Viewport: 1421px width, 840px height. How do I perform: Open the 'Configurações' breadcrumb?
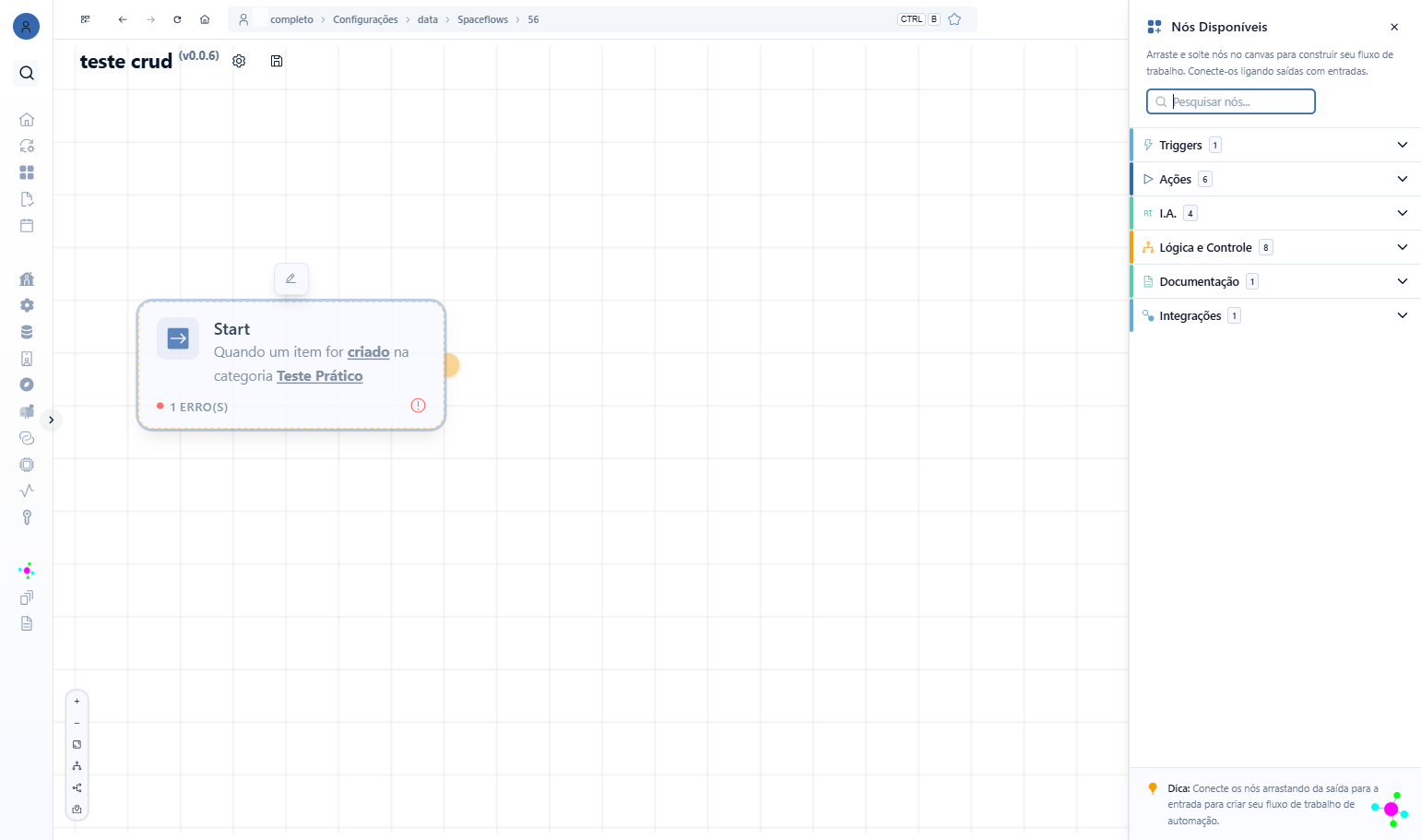[x=365, y=19]
